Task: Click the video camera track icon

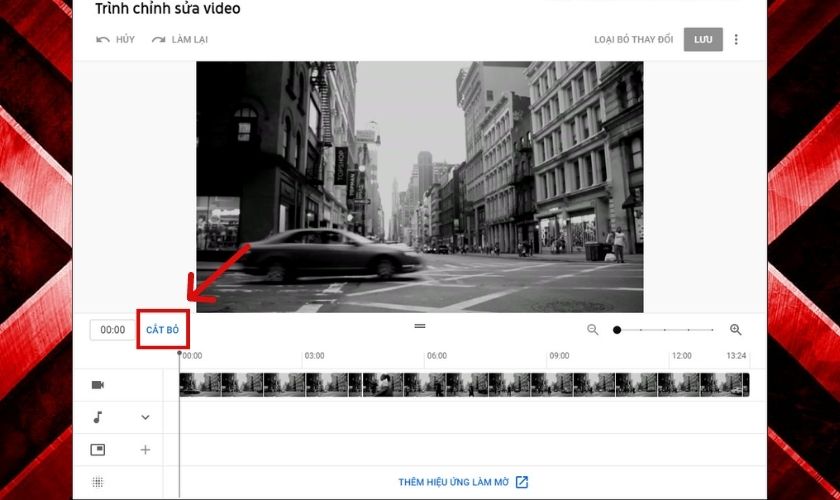Action: (x=98, y=385)
